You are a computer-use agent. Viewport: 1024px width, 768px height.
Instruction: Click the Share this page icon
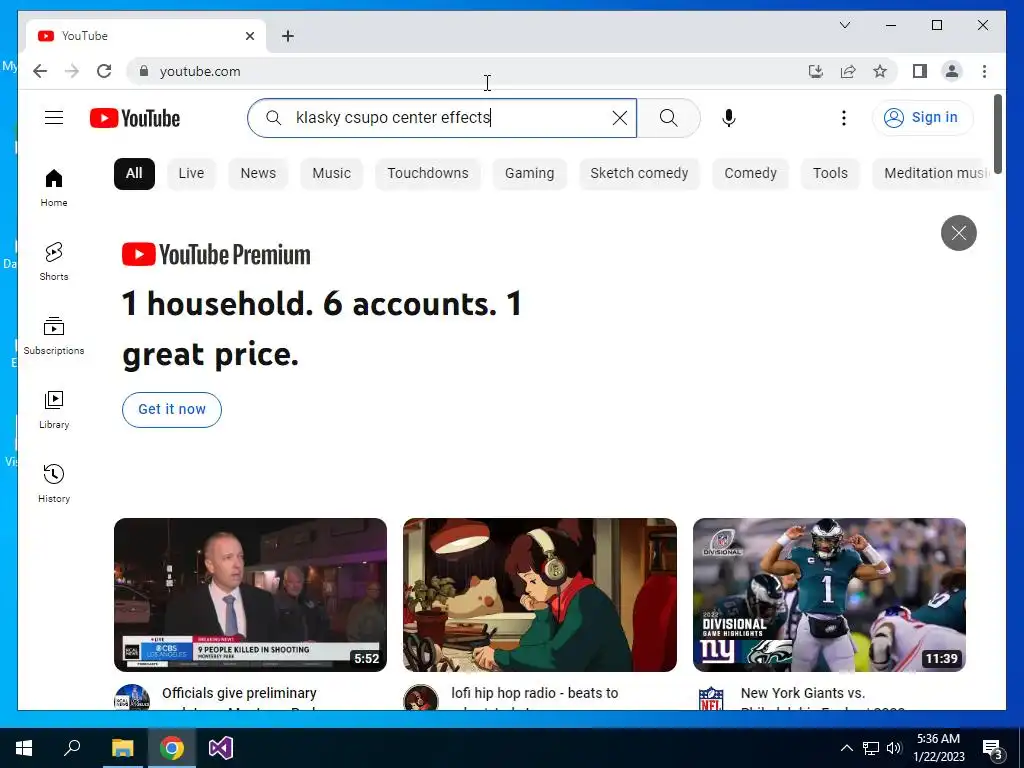pyautogui.click(x=848, y=71)
